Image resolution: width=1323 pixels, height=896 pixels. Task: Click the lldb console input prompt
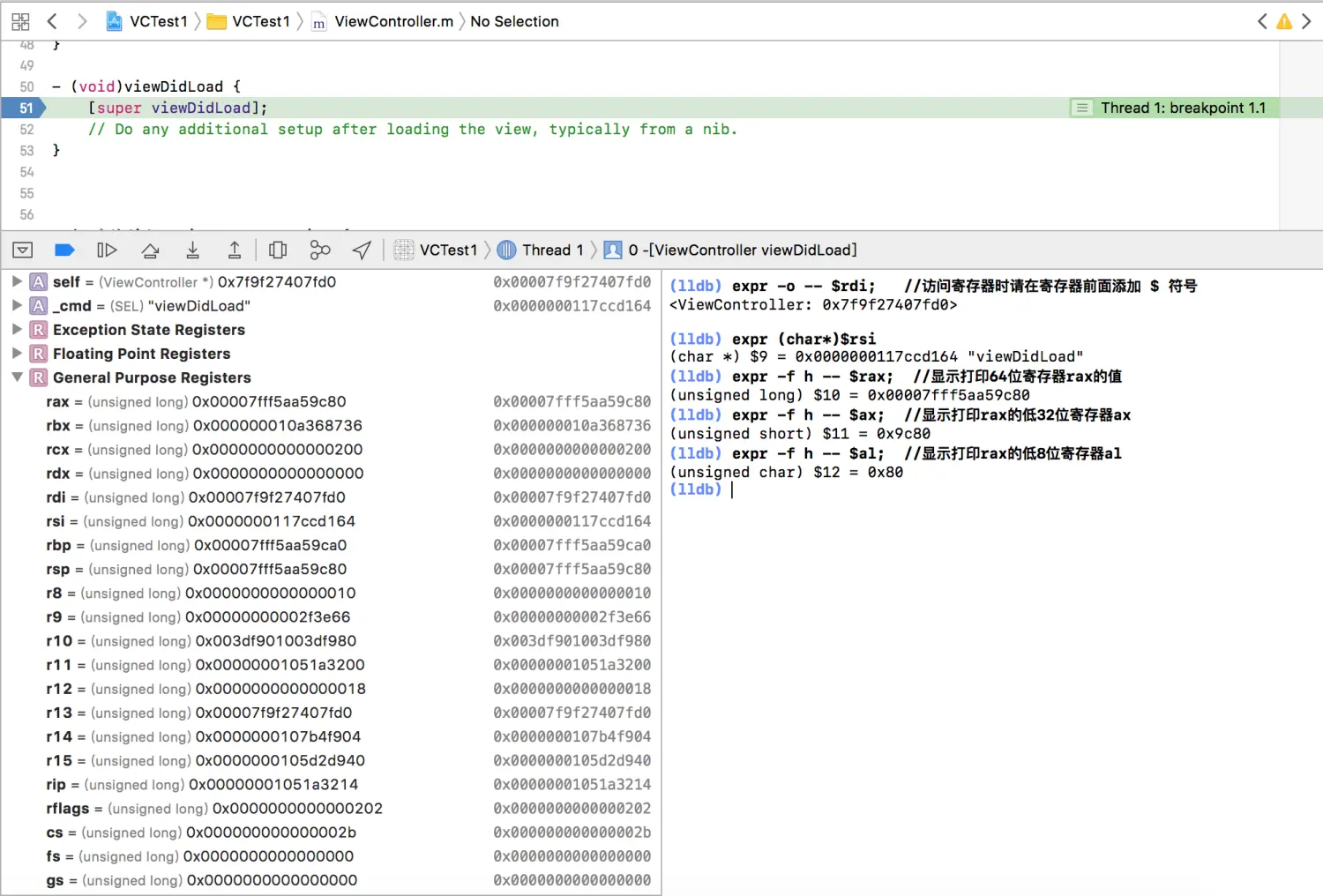point(732,489)
